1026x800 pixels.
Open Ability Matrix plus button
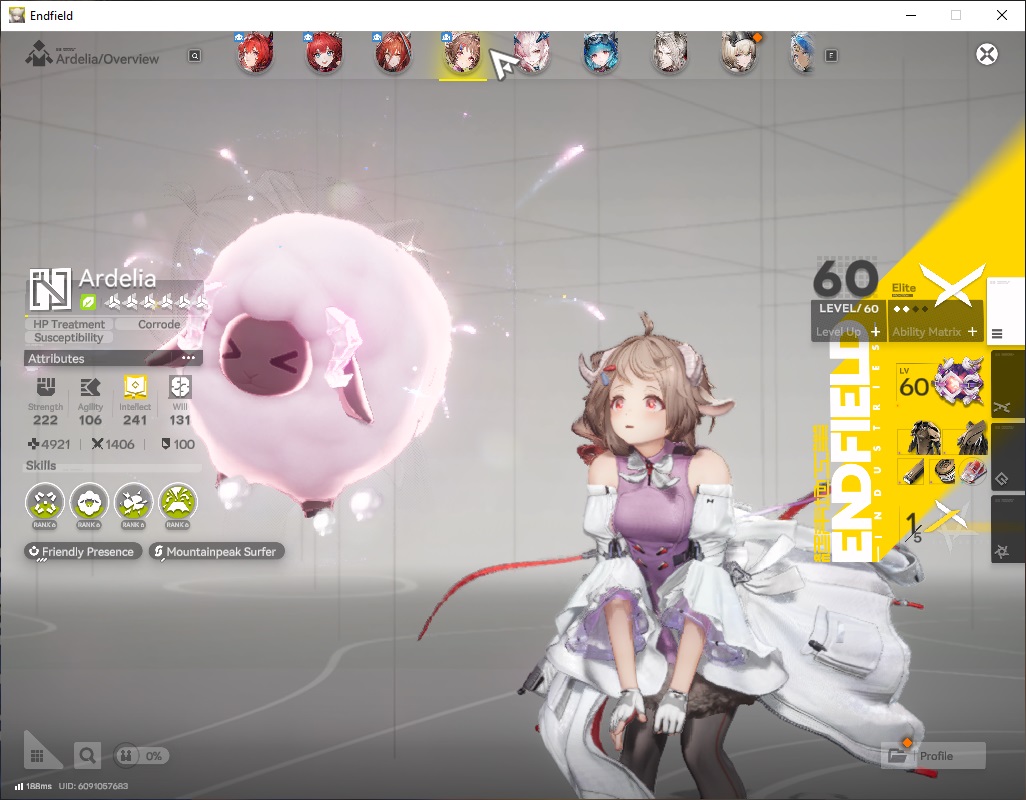[x=972, y=332]
